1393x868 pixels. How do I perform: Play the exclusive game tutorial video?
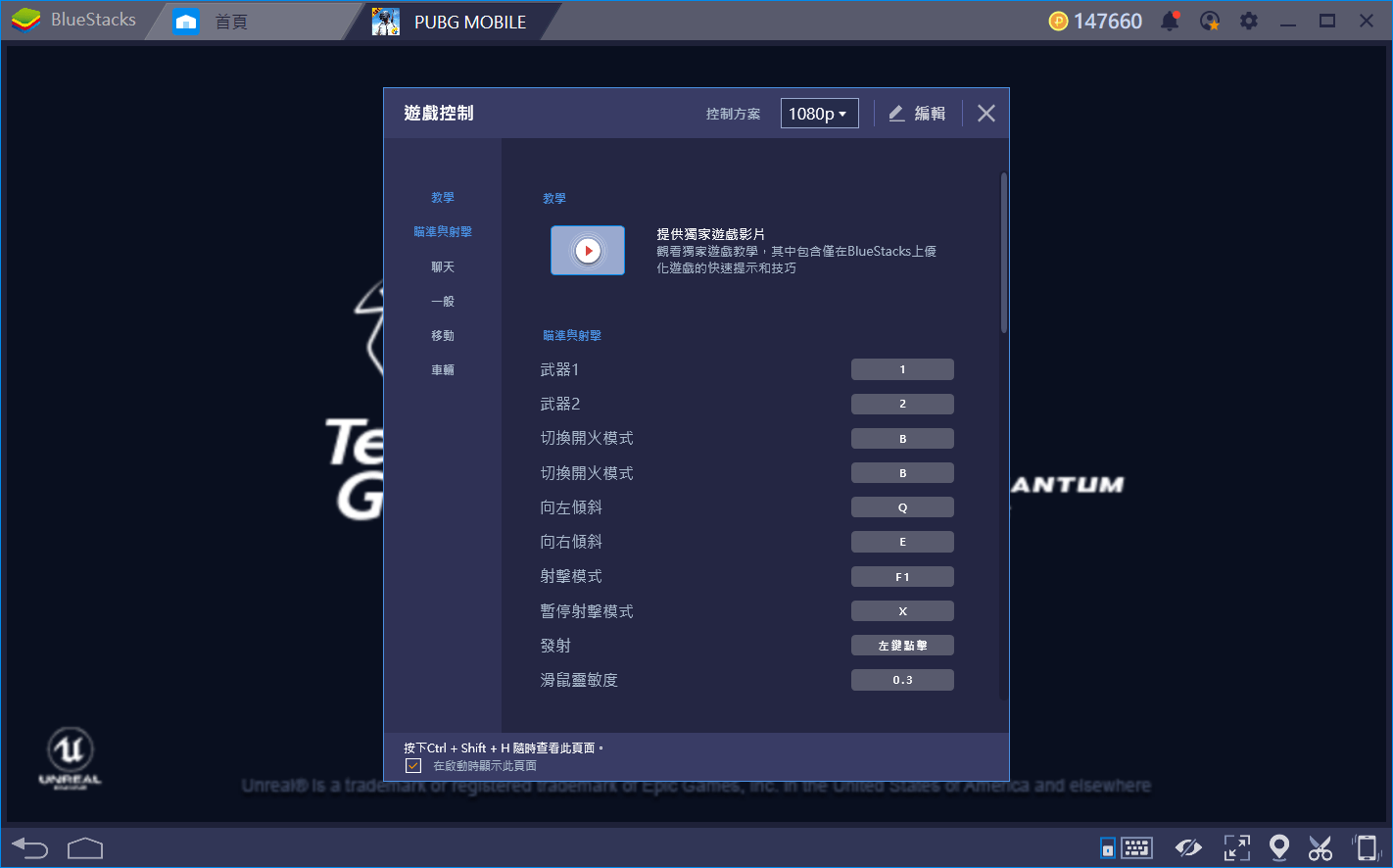pyautogui.click(x=588, y=251)
